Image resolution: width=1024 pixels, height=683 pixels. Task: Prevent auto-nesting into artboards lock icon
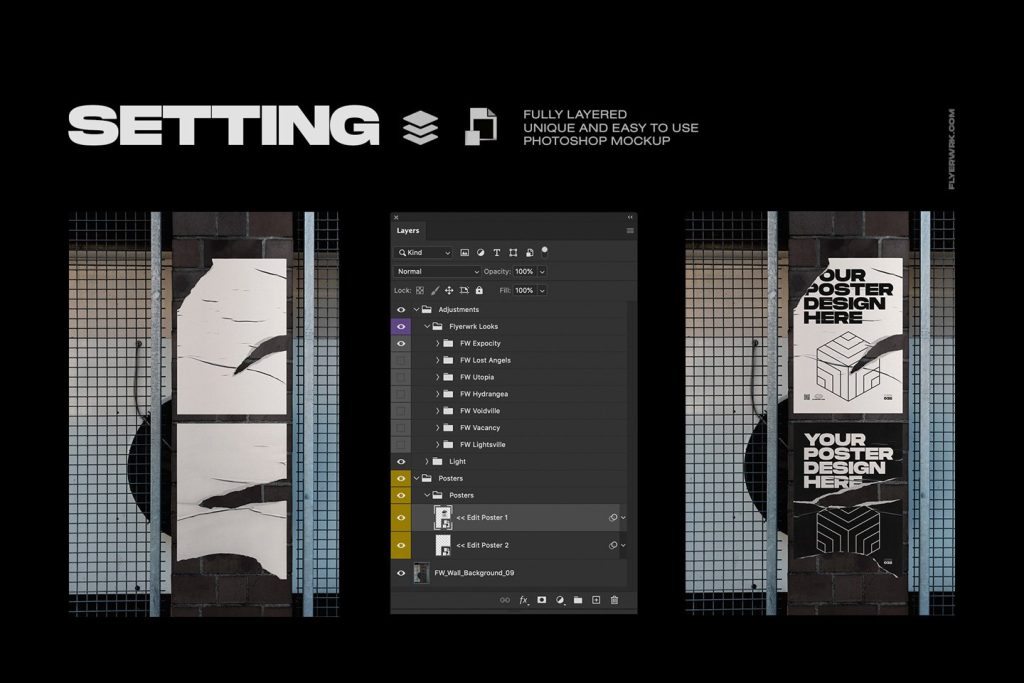[x=464, y=291]
